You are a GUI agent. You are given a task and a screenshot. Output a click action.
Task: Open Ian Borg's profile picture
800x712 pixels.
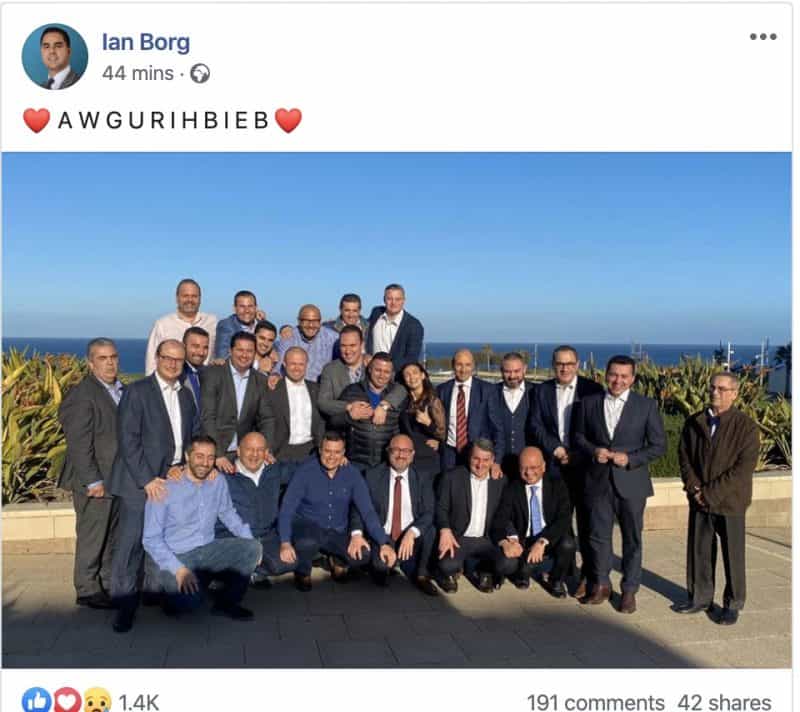(55, 57)
